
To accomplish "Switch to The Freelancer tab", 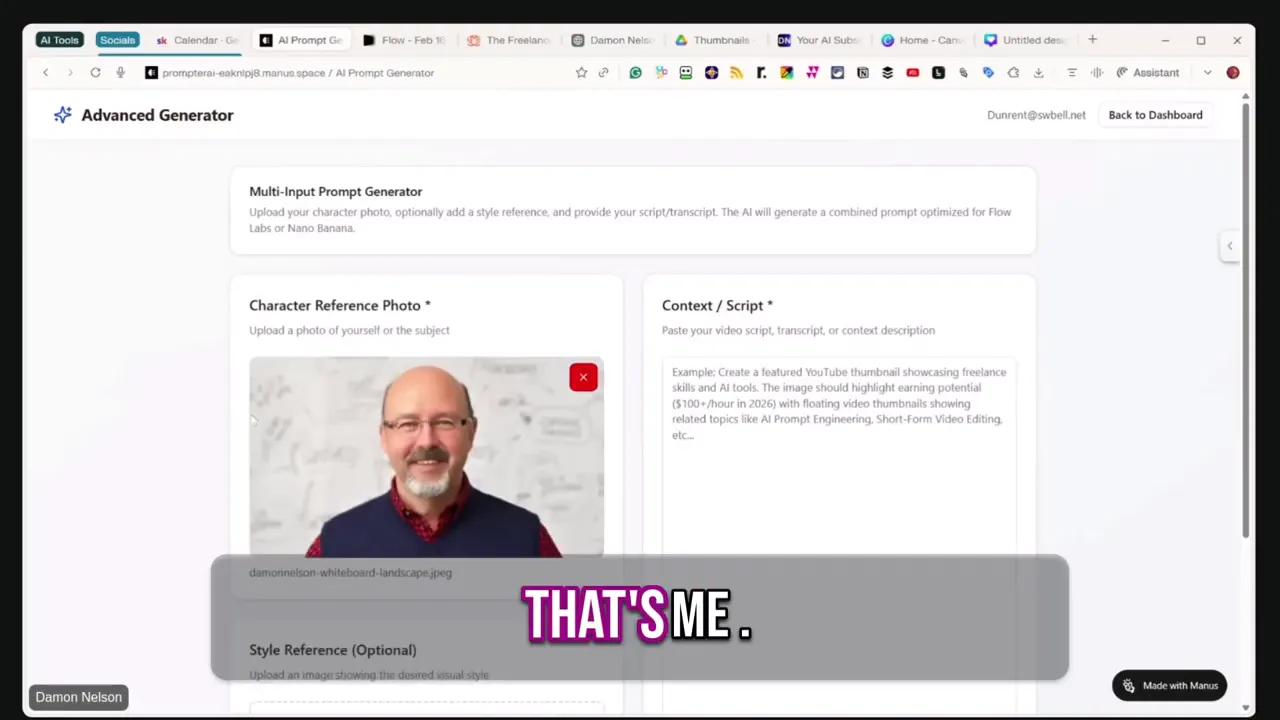I will [509, 40].
